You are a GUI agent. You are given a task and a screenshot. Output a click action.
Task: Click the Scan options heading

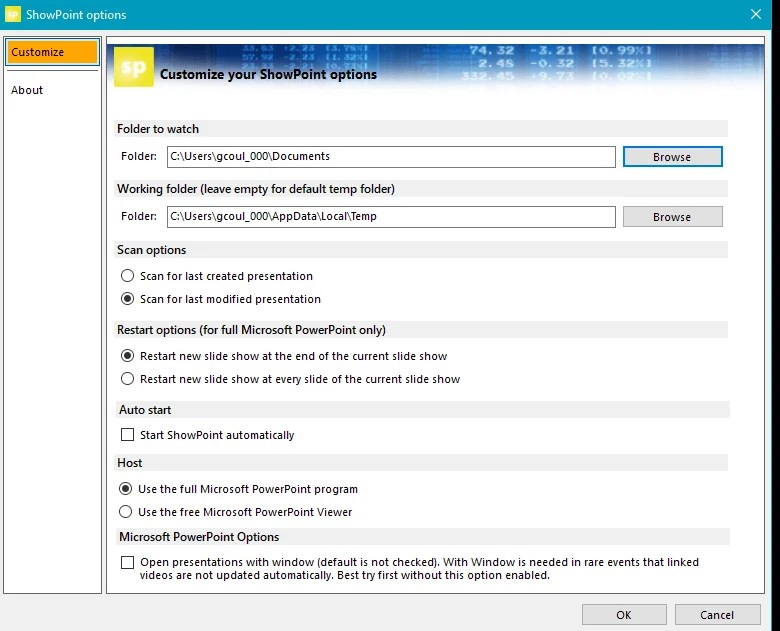(x=151, y=250)
